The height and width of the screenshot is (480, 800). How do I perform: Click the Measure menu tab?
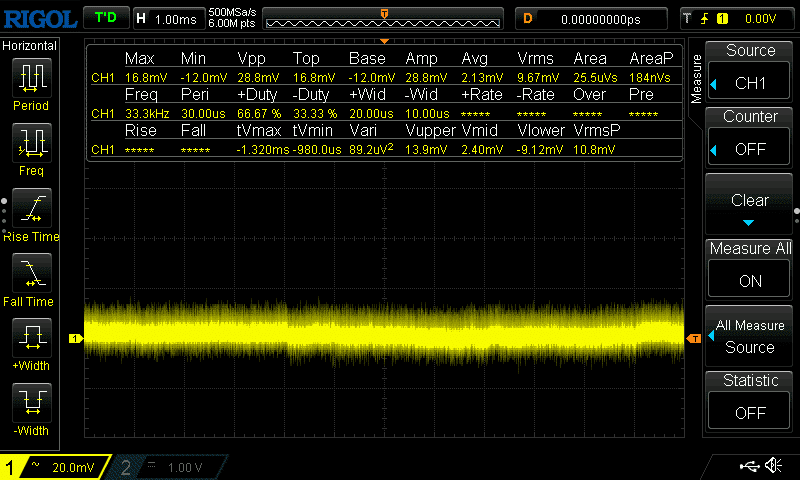696,79
